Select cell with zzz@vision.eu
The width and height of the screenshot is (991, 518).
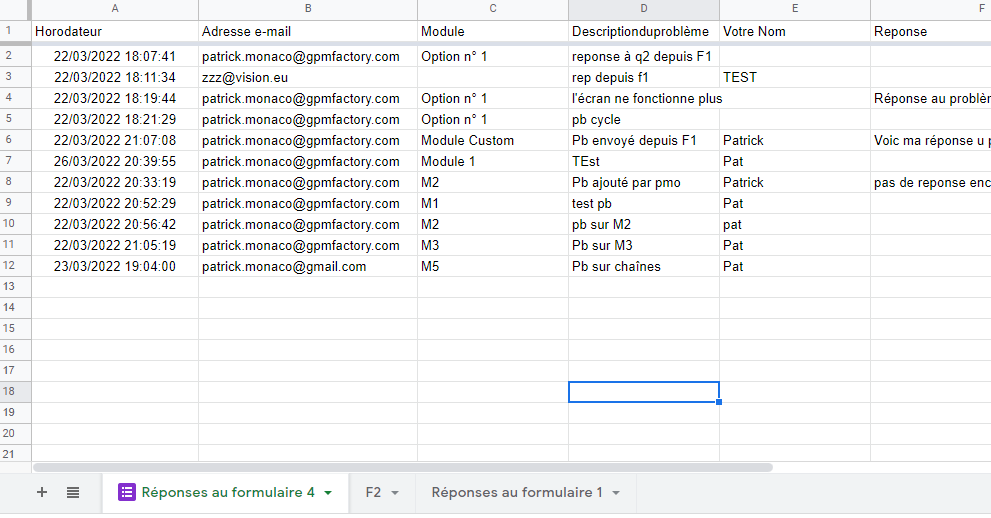tap(308, 77)
